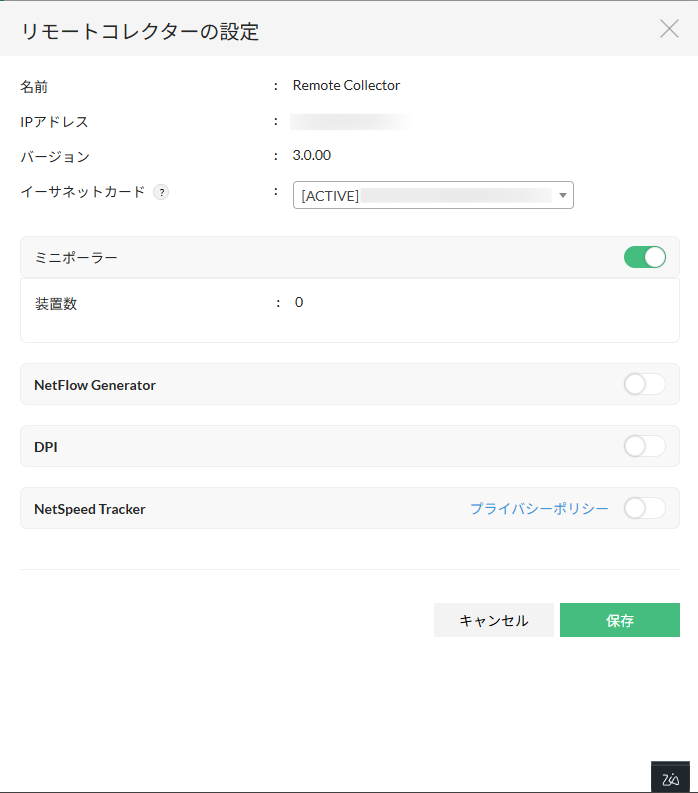Click the help icon next to イーサネットカード
This screenshot has height=793, width=698.
point(161,192)
